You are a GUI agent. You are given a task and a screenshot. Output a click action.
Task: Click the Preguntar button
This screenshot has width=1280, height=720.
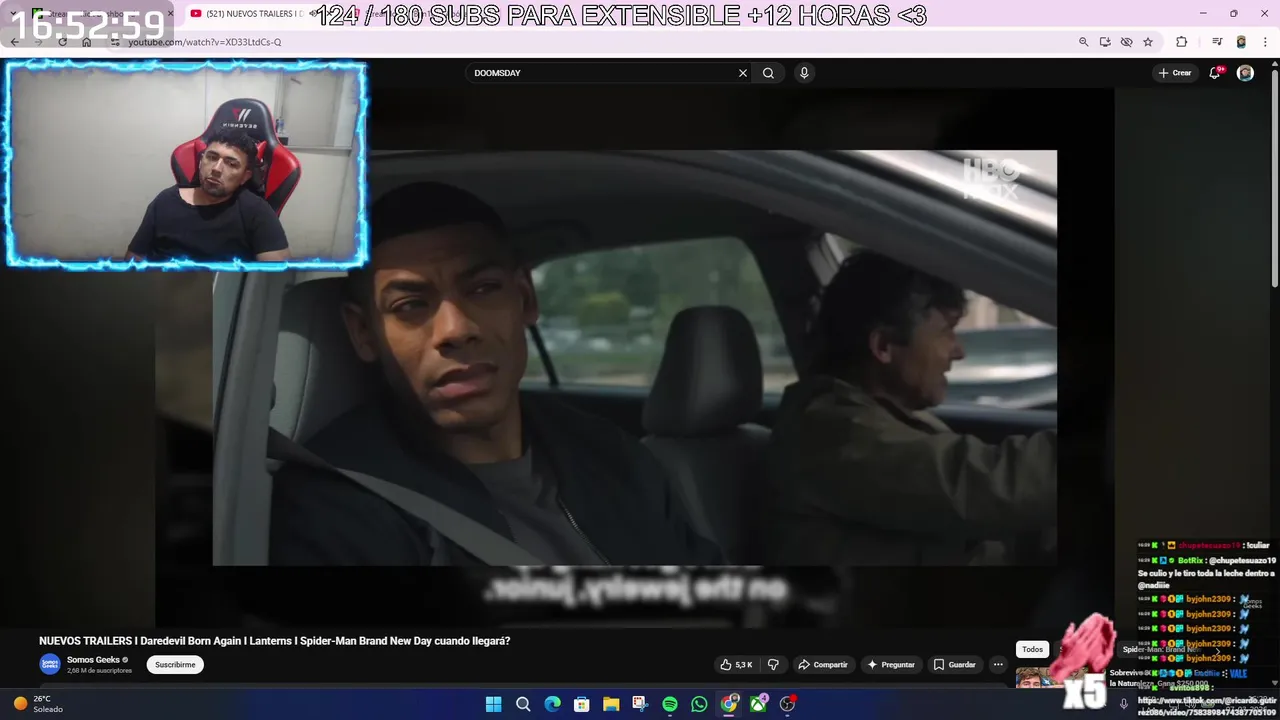coord(891,665)
